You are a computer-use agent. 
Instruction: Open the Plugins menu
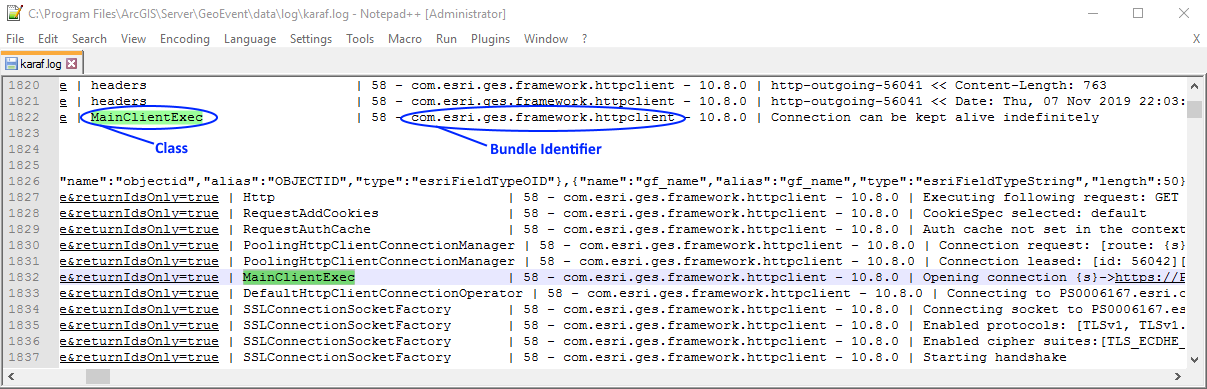click(x=490, y=39)
